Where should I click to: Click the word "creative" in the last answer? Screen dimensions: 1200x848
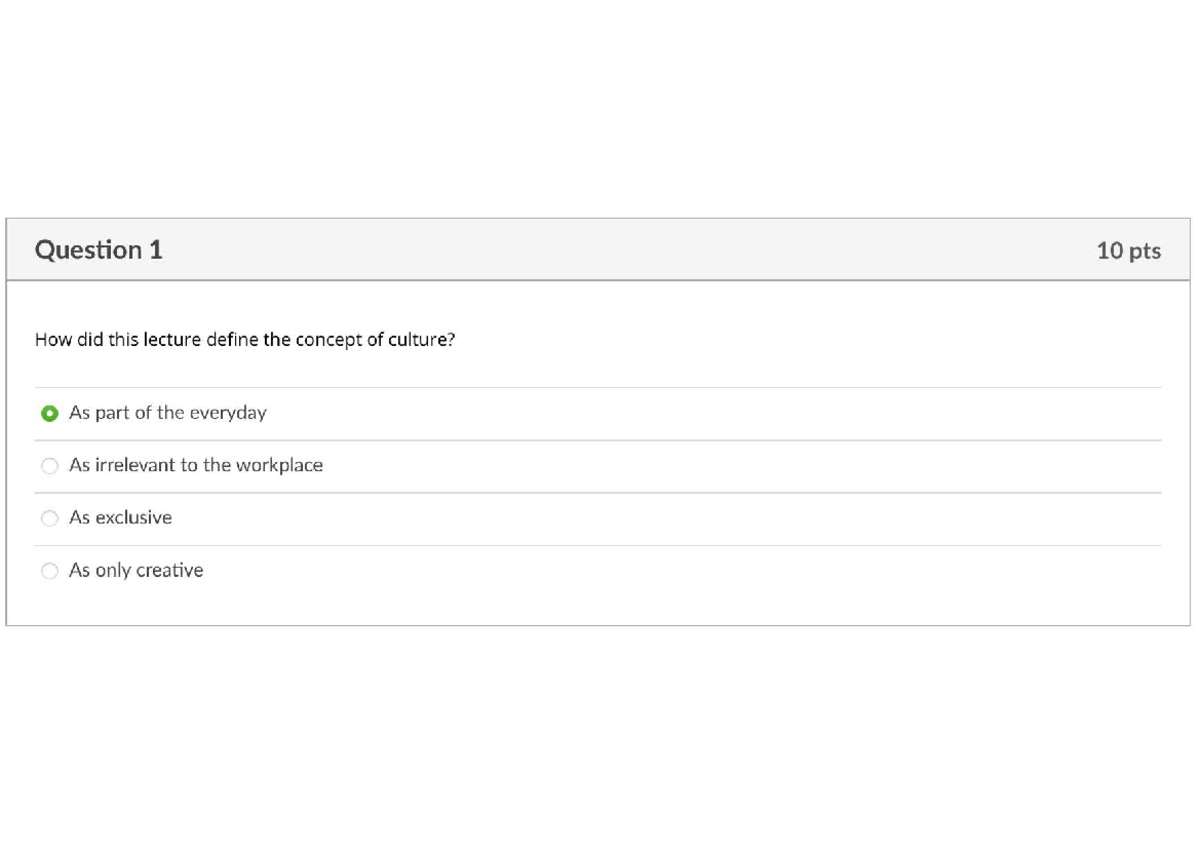pos(169,571)
